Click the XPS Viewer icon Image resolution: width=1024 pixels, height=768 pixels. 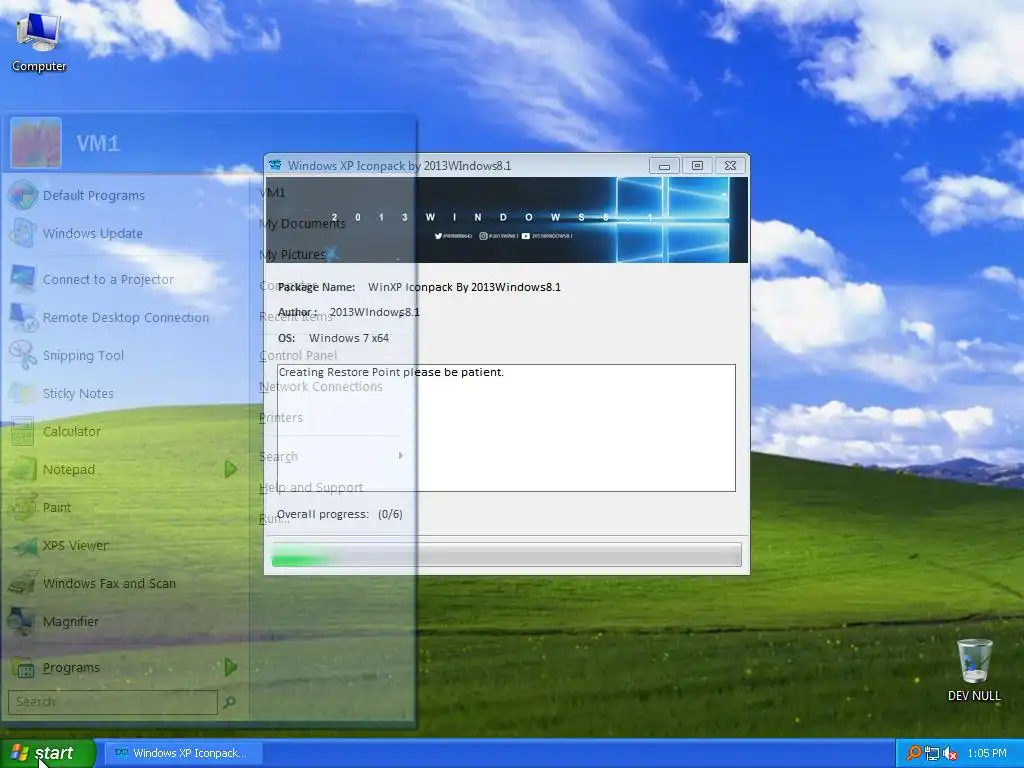pos(24,545)
